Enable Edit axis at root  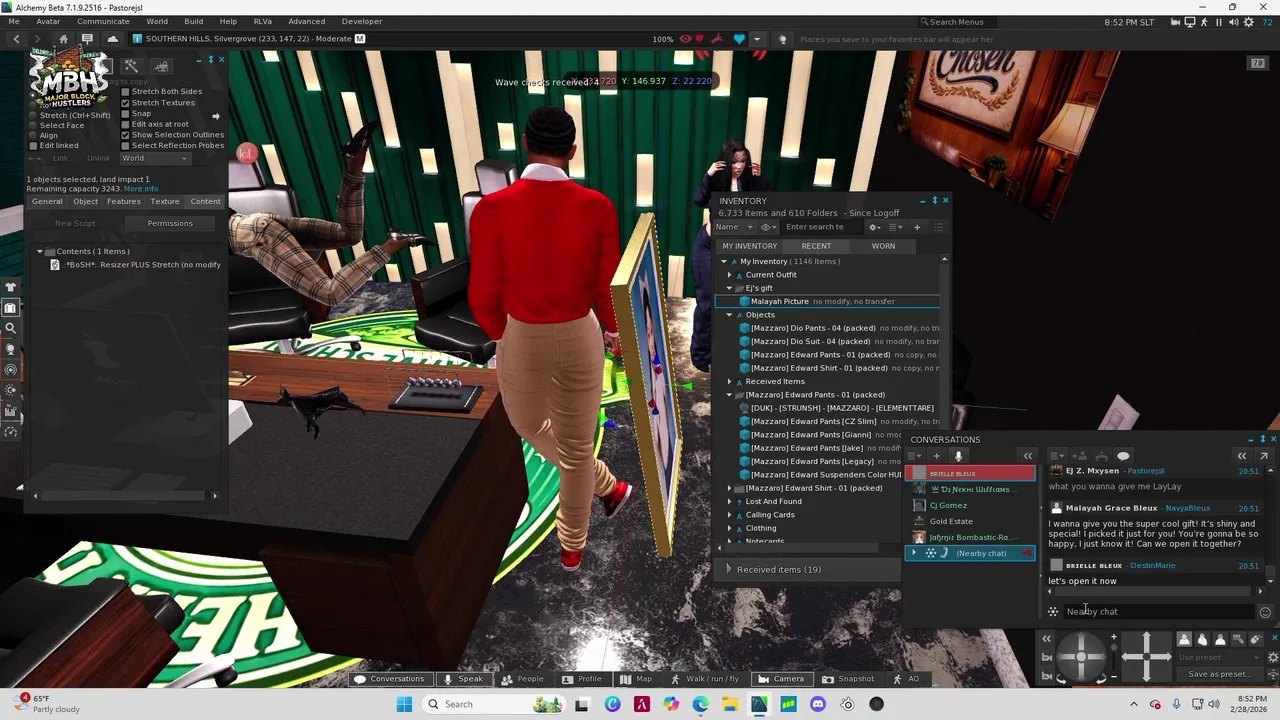tap(125, 124)
